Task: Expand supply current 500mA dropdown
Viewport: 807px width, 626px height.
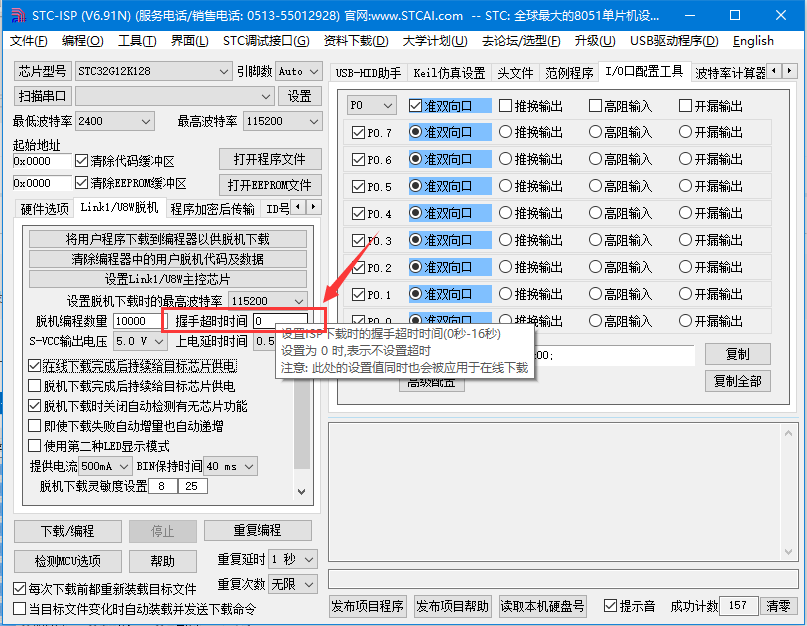Action: 124,466
